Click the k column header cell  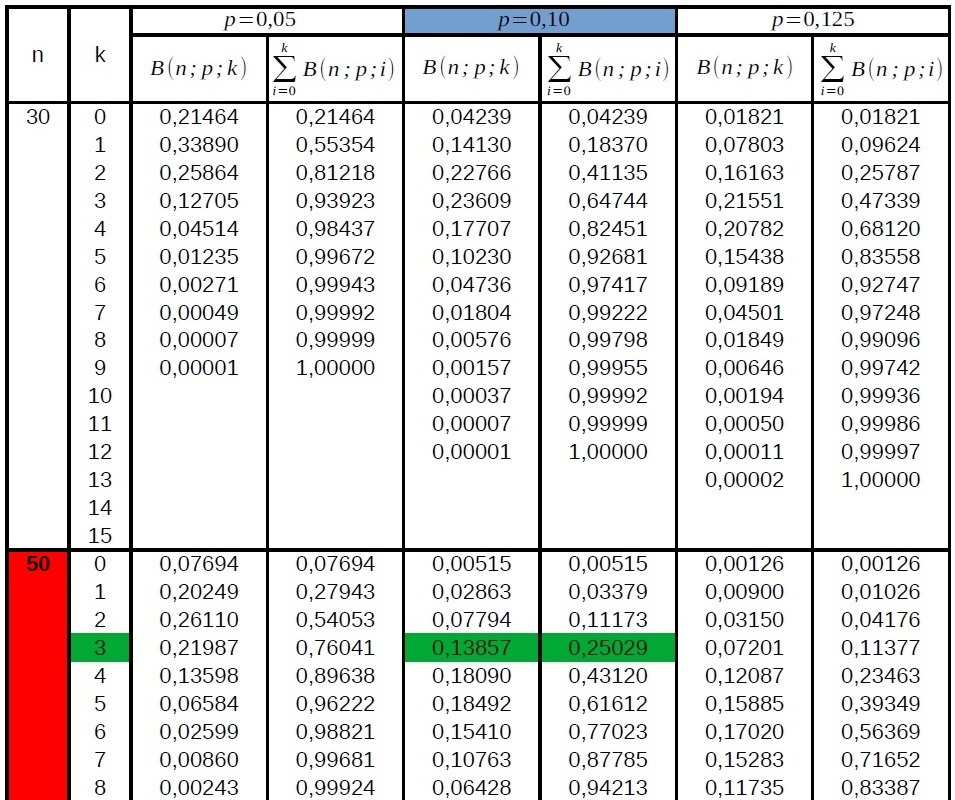(x=100, y=55)
